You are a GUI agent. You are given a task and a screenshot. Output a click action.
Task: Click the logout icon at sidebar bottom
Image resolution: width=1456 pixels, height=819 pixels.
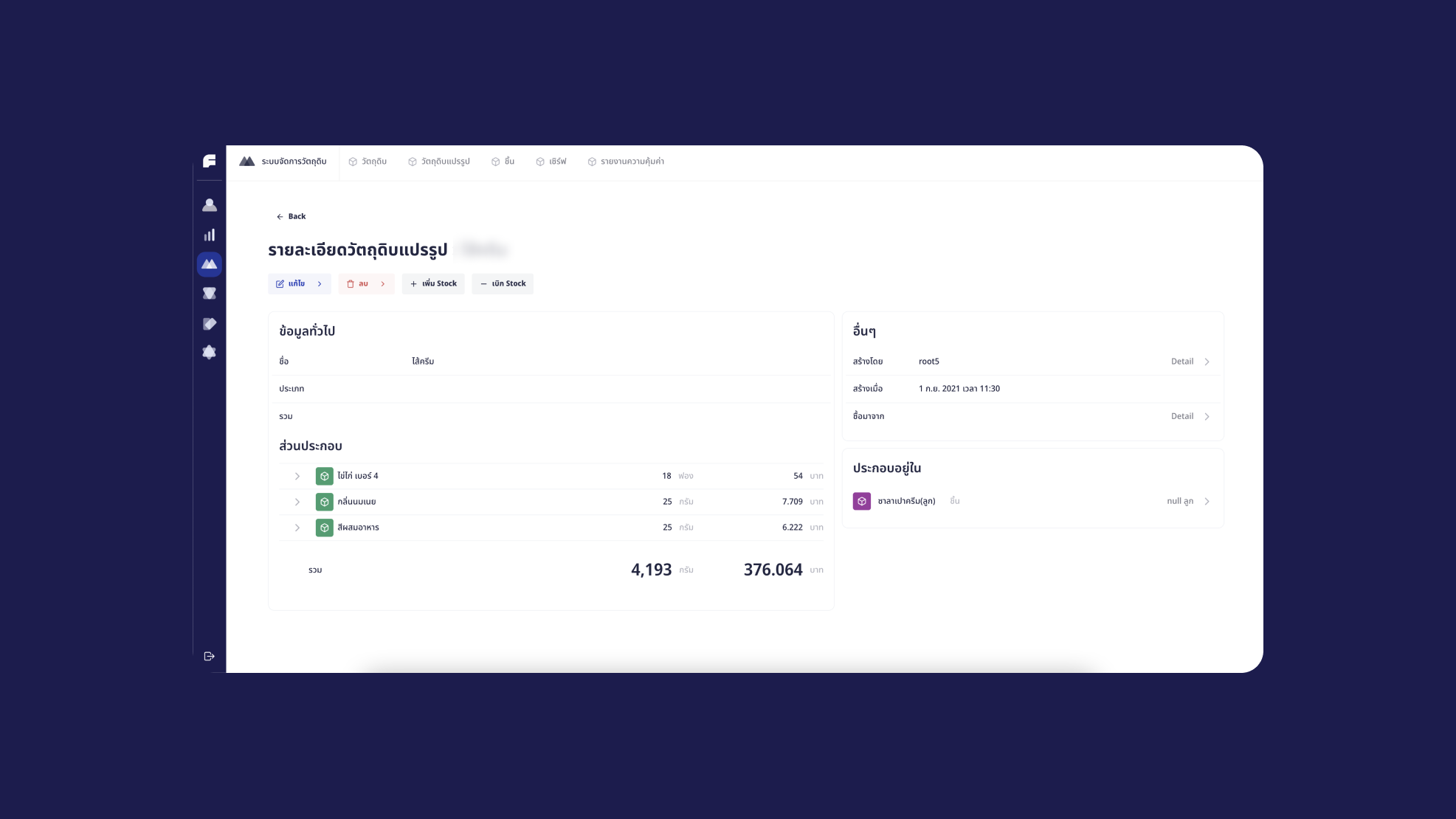click(x=210, y=656)
